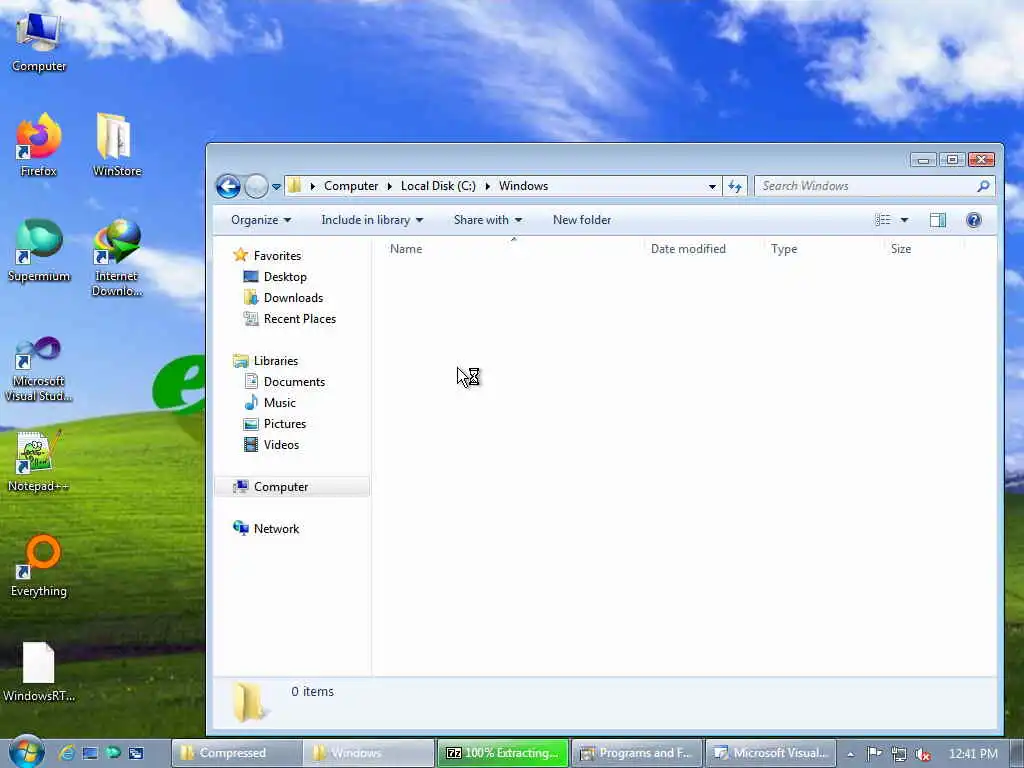Sort by Size column header
Image resolution: width=1024 pixels, height=768 pixels.
[901, 249]
